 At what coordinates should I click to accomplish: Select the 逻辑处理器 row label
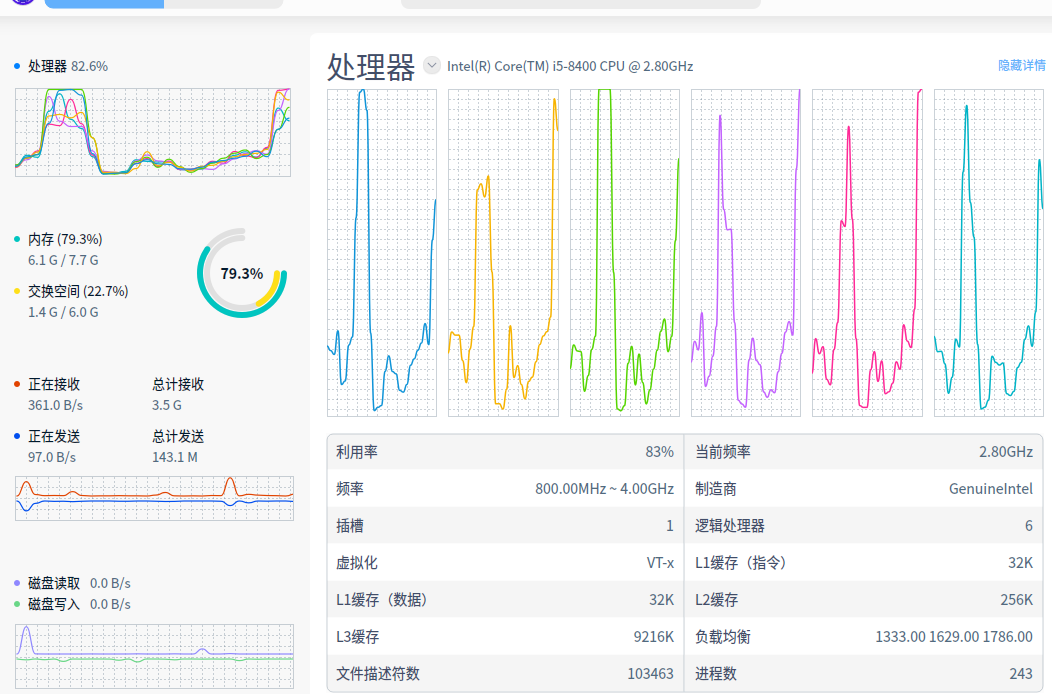tap(730, 526)
